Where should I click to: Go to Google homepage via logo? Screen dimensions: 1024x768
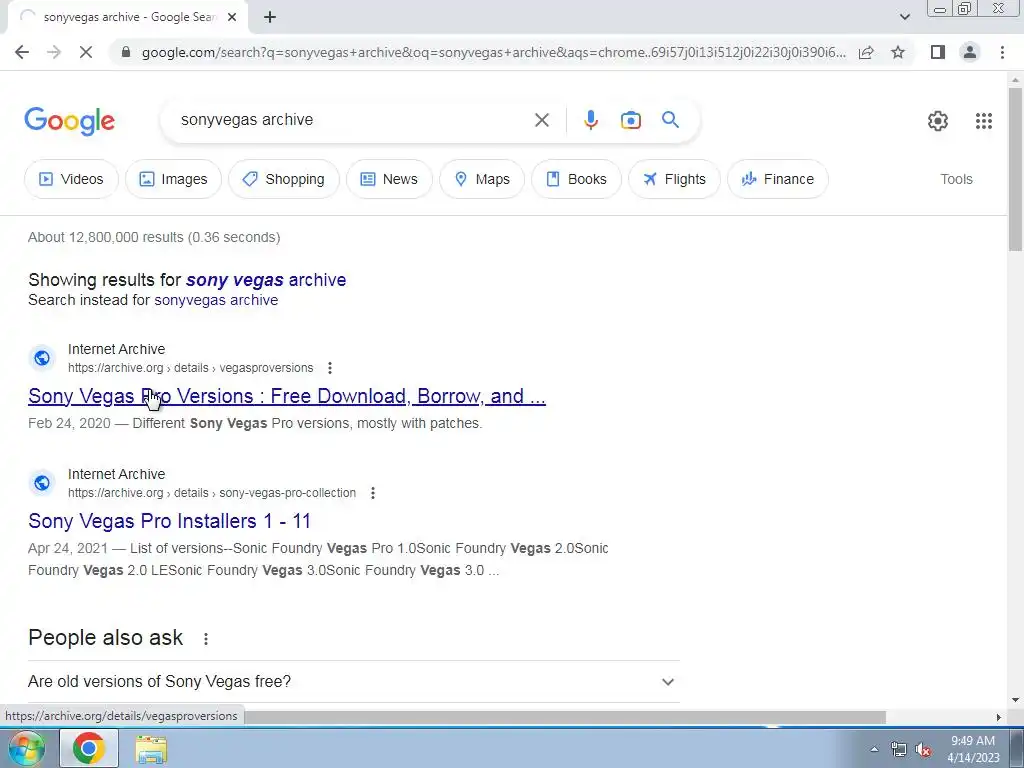69,121
